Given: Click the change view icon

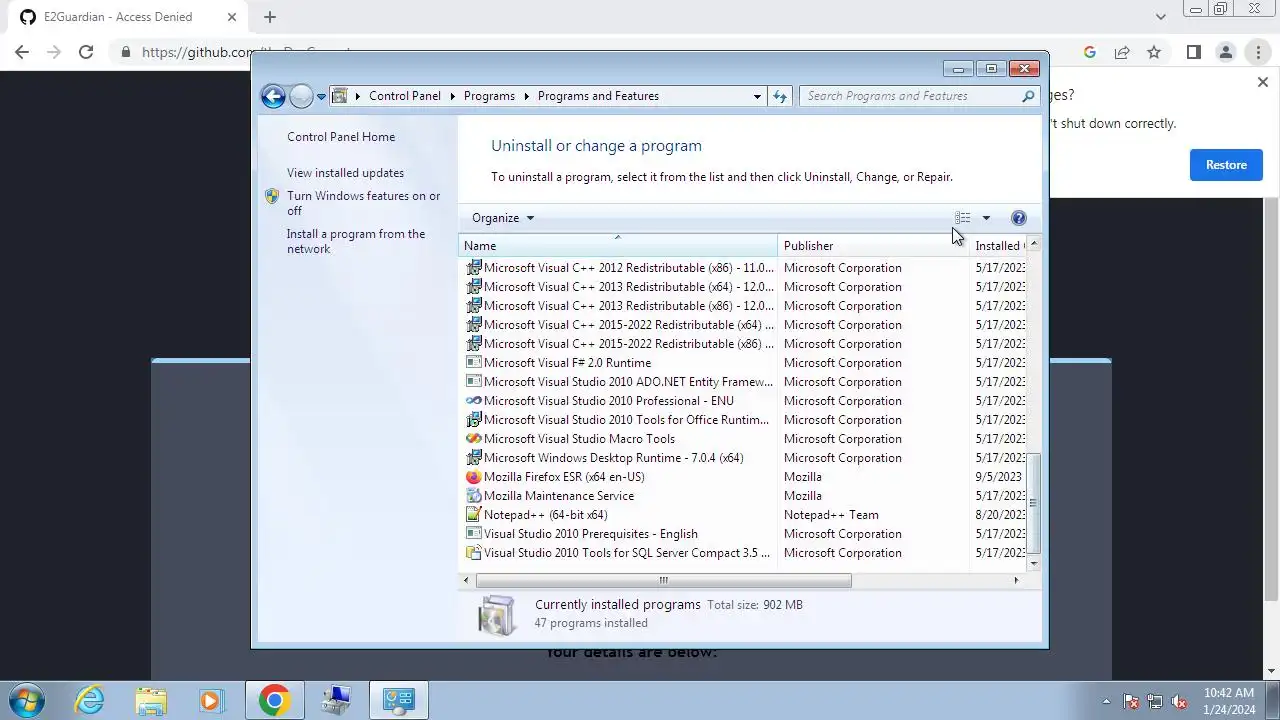Looking at the screenshot, I should pos(962,218).
